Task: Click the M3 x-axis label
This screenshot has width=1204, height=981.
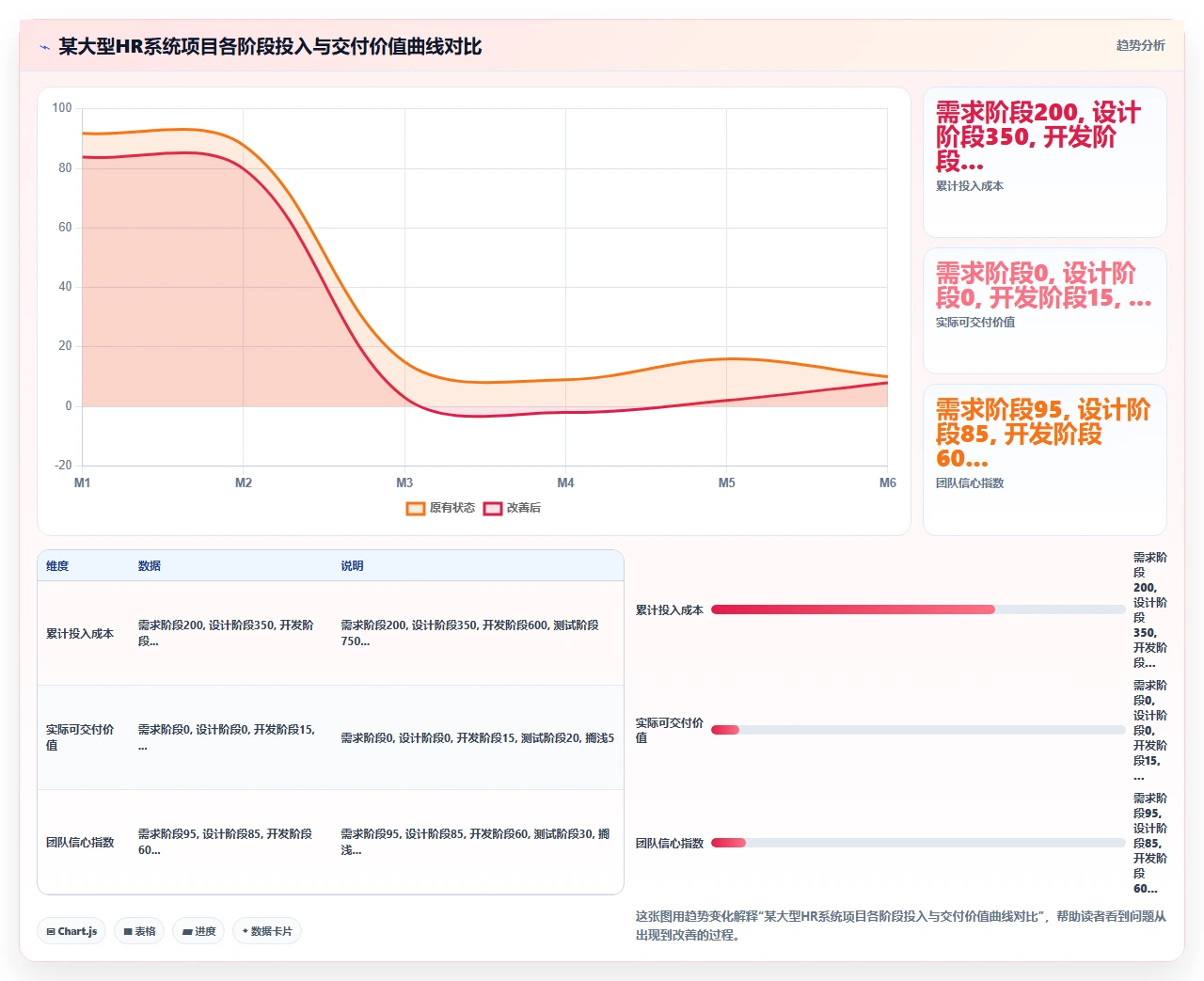Action: (404, 483)
